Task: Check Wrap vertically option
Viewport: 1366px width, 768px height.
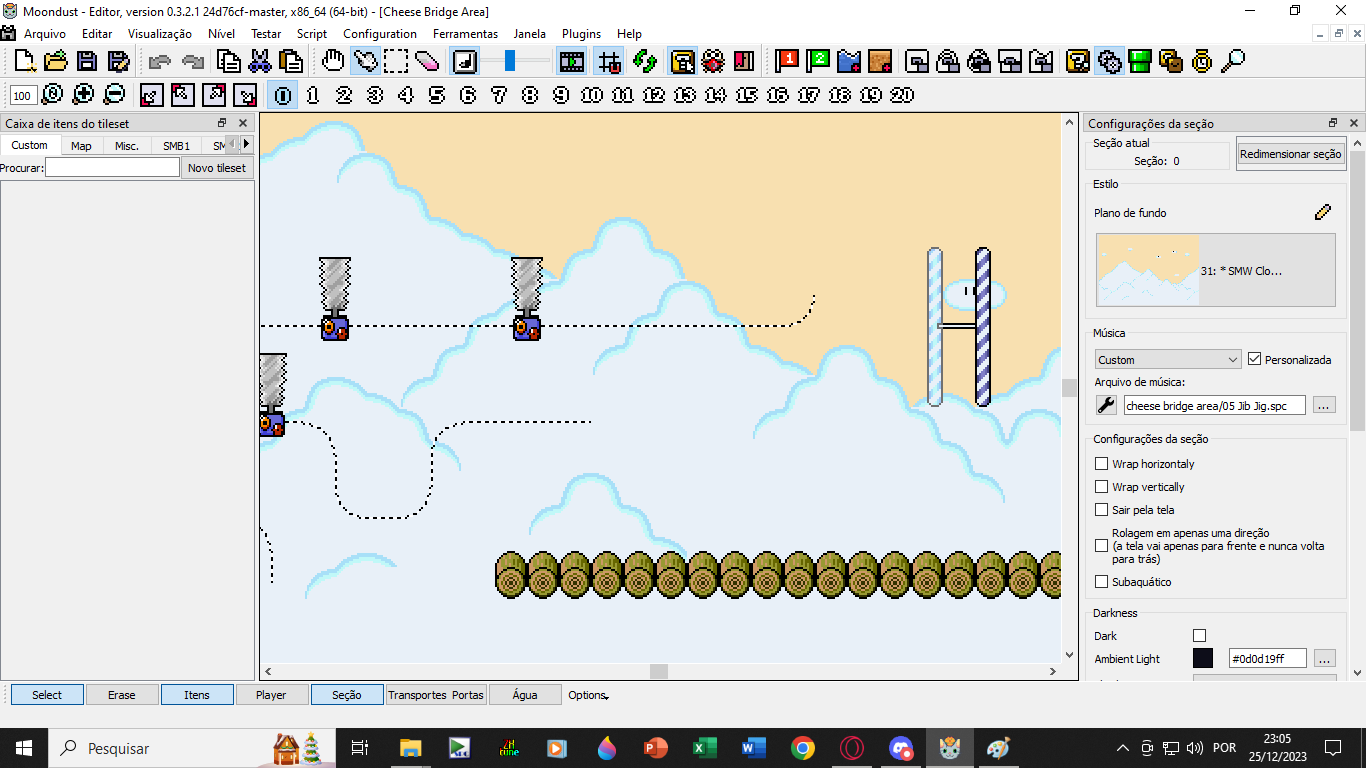Action: 1102,487
